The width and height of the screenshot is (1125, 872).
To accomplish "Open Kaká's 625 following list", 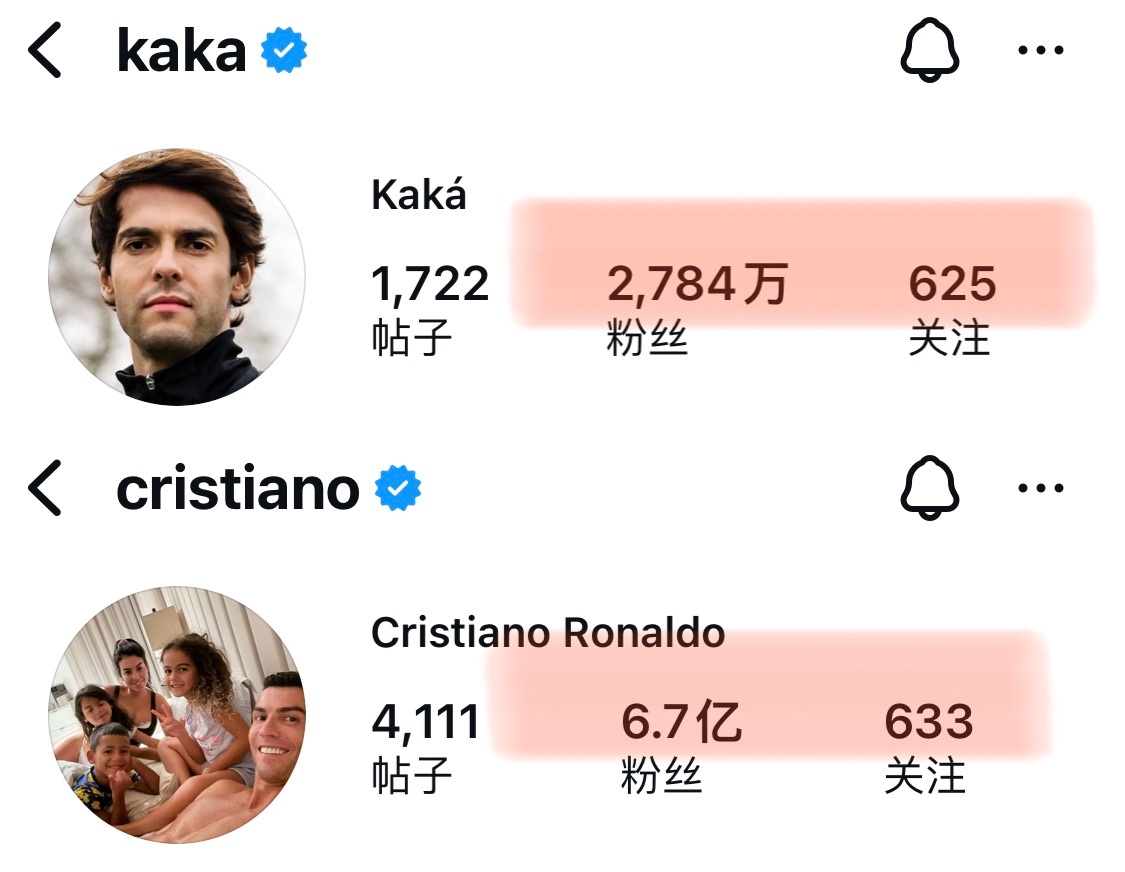I will click(x=952, y=309).
